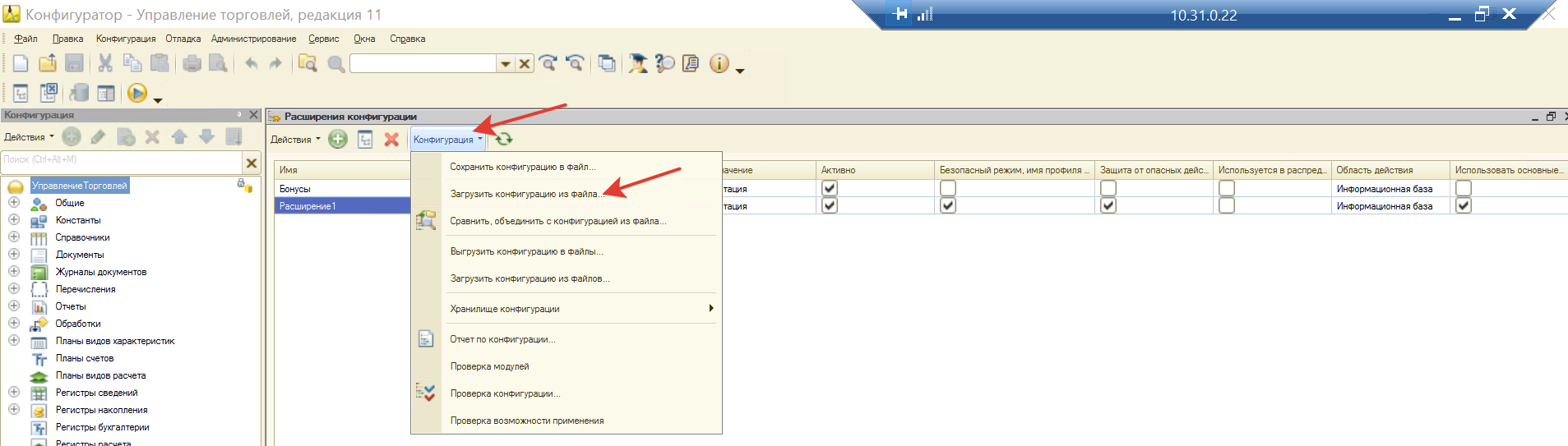This screenshot has height=446, width=1568.
Task: Click the Close configuration icon
Action: click(49, 93)
